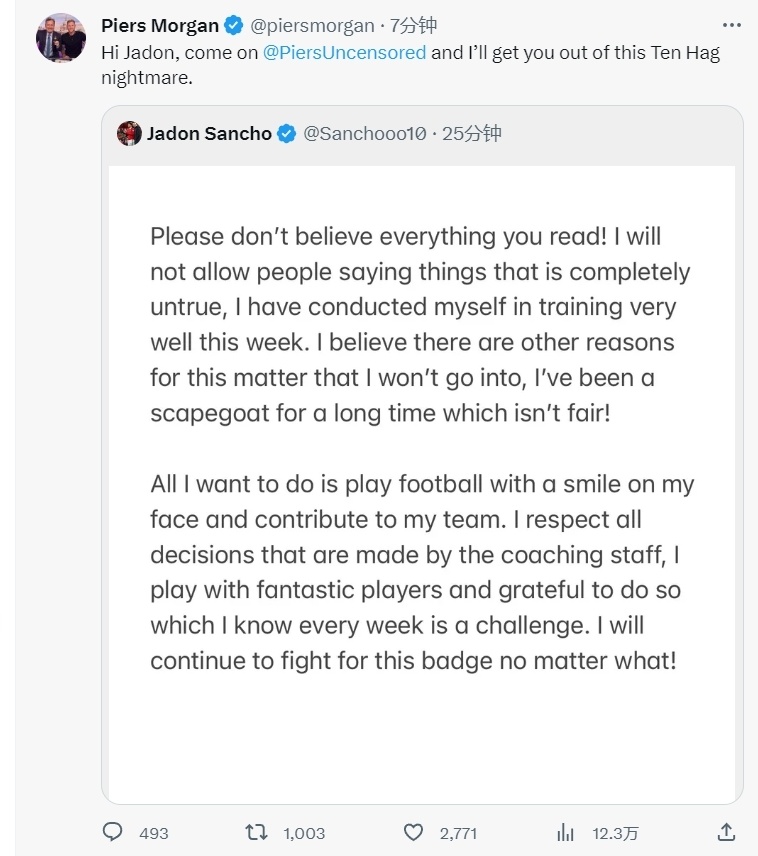The image size is (758, 856).
Task: Click the retweet arrows icon
Action: point(257,832)
